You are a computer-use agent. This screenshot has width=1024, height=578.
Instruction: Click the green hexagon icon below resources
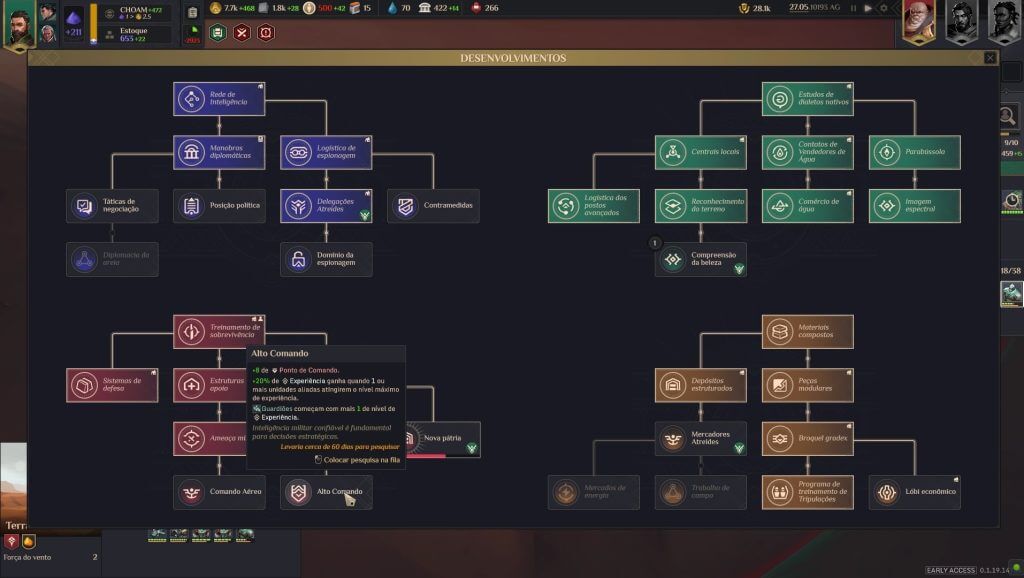(x=218, y=32)
